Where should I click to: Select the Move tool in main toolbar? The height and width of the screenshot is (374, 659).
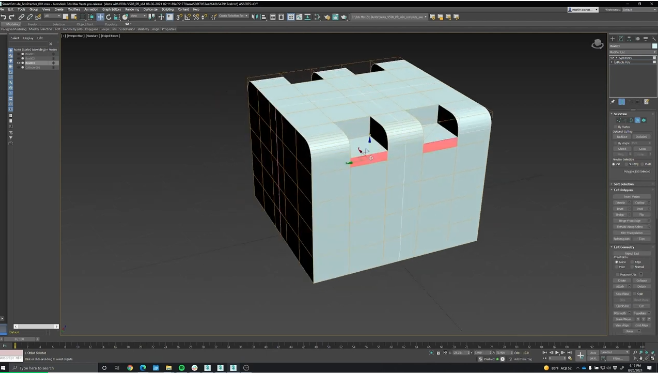[100, 17]
